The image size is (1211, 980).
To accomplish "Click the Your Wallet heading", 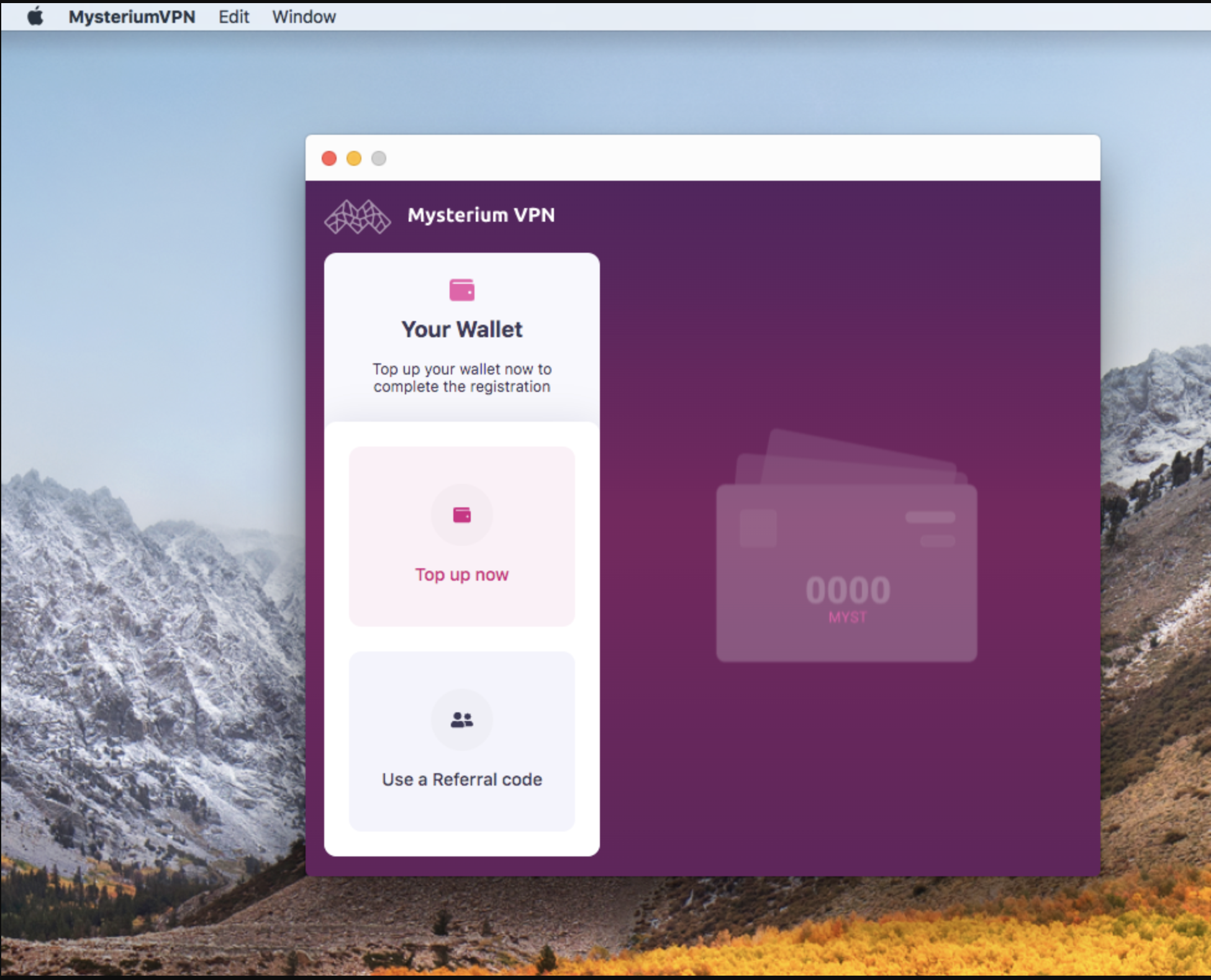I will pyautogui.click(x=461, y=329).
